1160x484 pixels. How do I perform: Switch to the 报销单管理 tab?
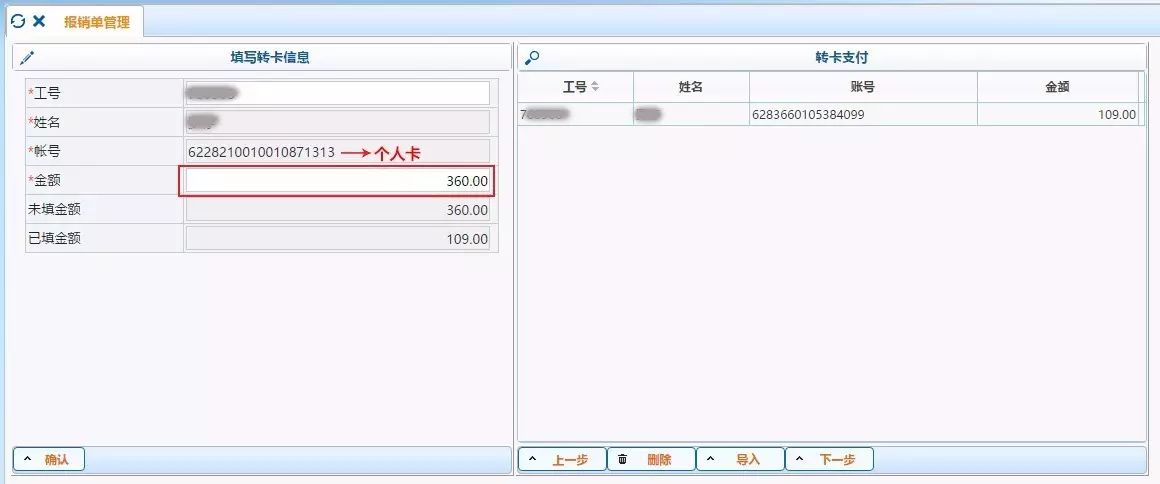point(96,21)
